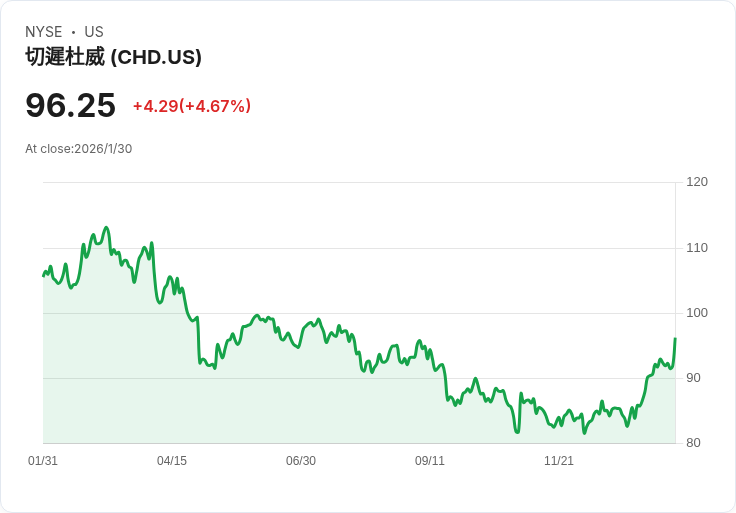Select the 100 y-axis label
Screen dimensions: 736x513
click(x=697, y=313)
